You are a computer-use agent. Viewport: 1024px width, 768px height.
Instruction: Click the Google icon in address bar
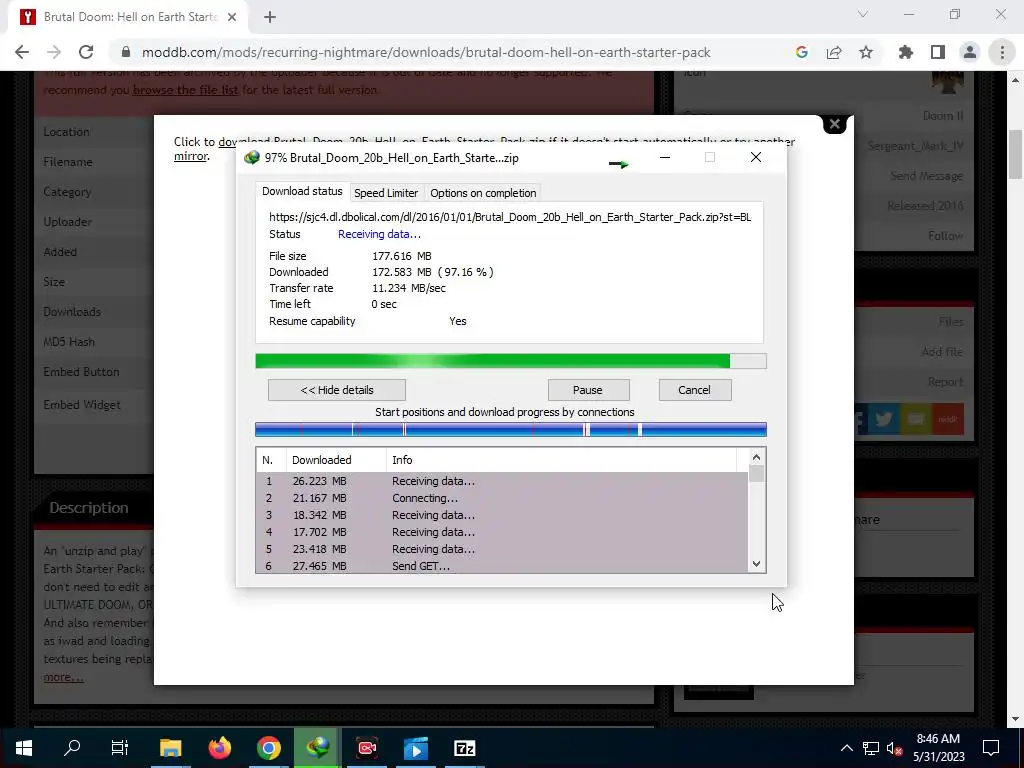point(801,52)
